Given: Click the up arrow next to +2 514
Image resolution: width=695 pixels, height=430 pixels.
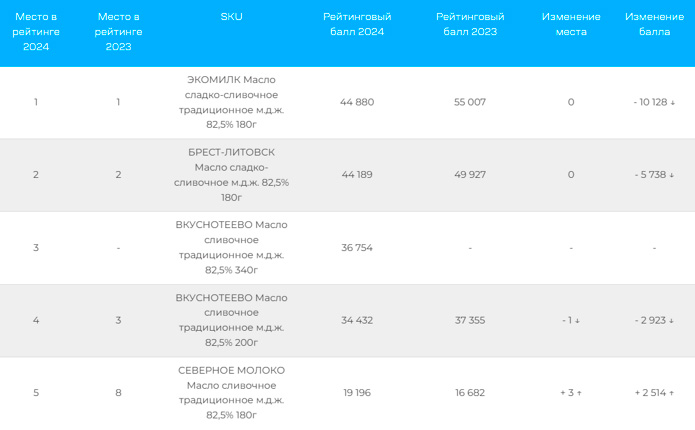Looking at the screenshot, I should pos(672,393).
